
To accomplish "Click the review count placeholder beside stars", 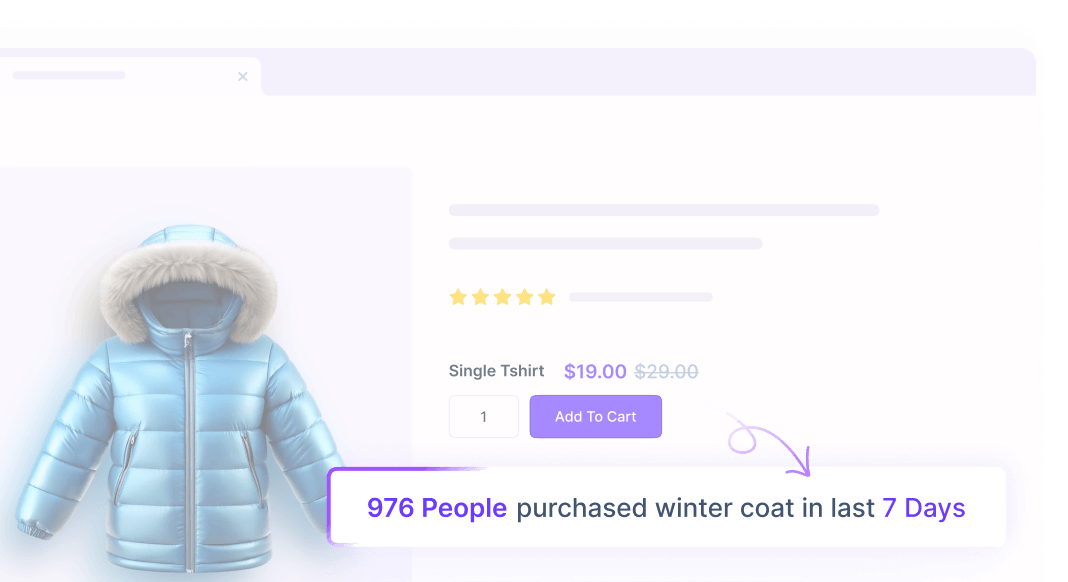I will 641,297.
